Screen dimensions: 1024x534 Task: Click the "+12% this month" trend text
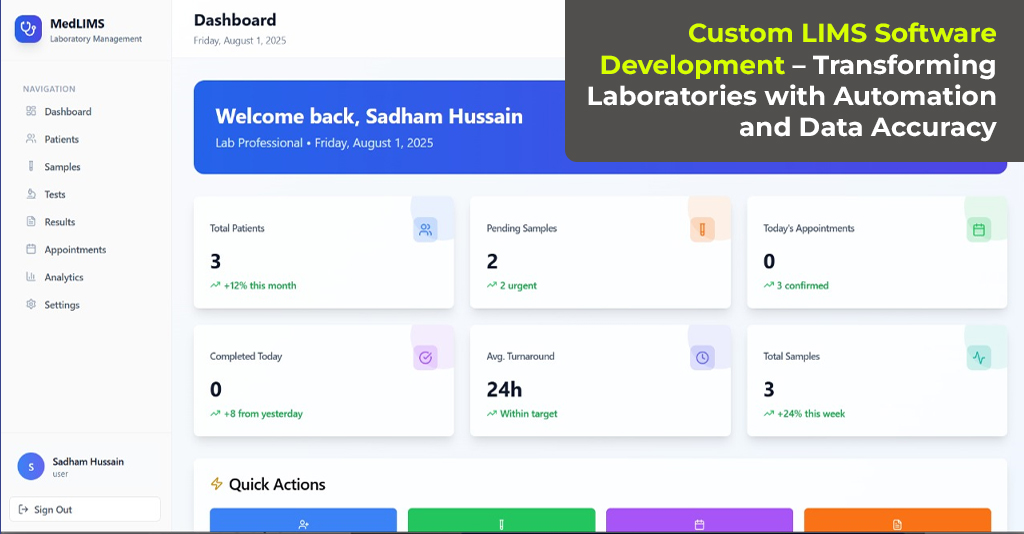[260, 285]
